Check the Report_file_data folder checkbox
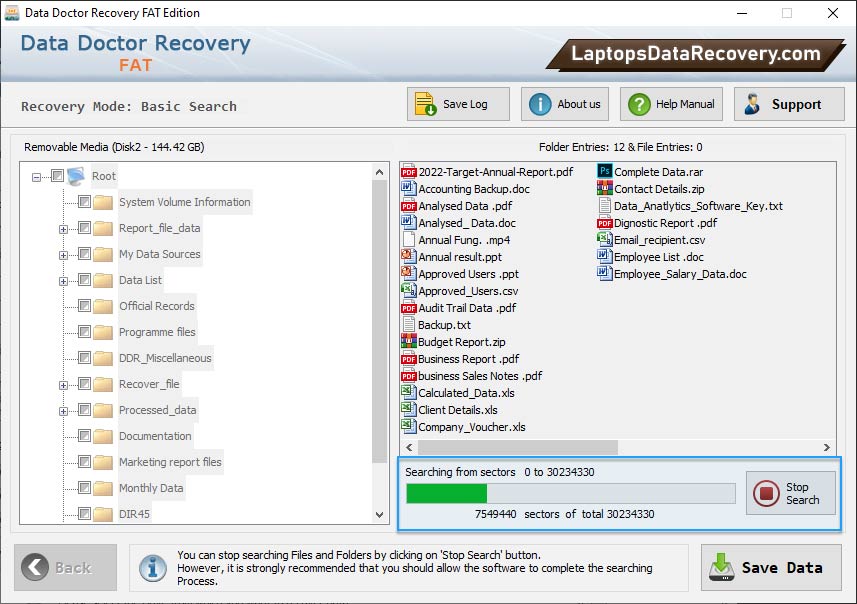This screenshot has width=857, height=604. click(x=84, y=227)
